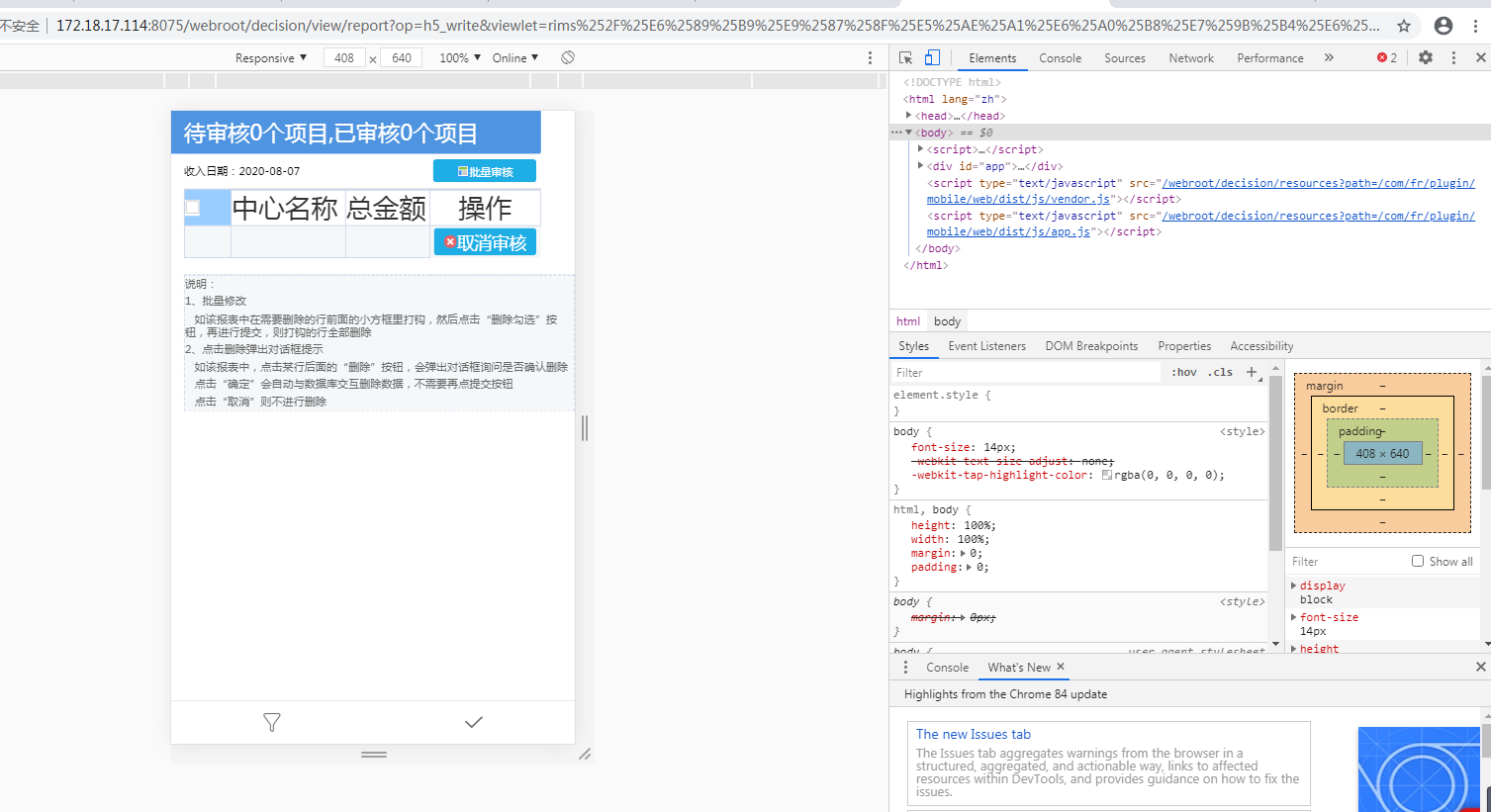The image size is (1491, 812).
Task: Click the tap-highlight color swatch
Action: [1107, 475]
